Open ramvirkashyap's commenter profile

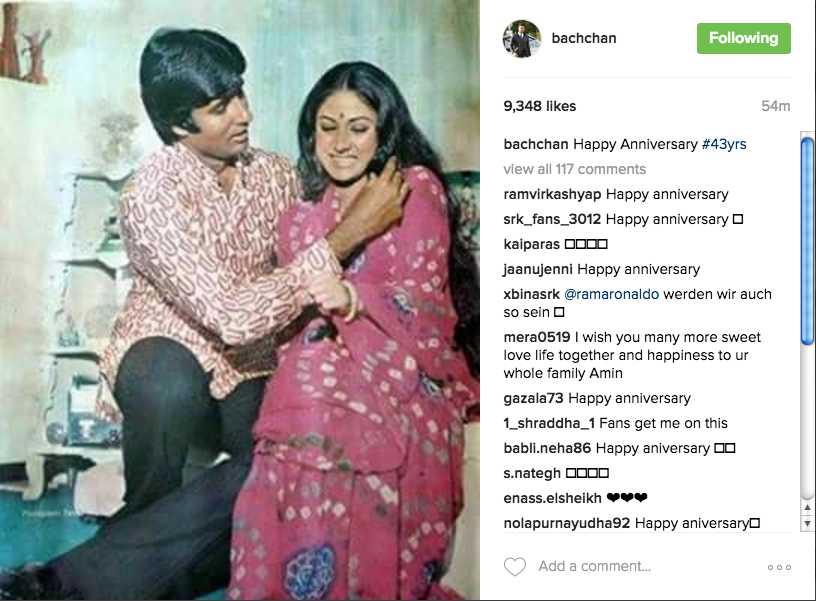[x=552, y=195]
